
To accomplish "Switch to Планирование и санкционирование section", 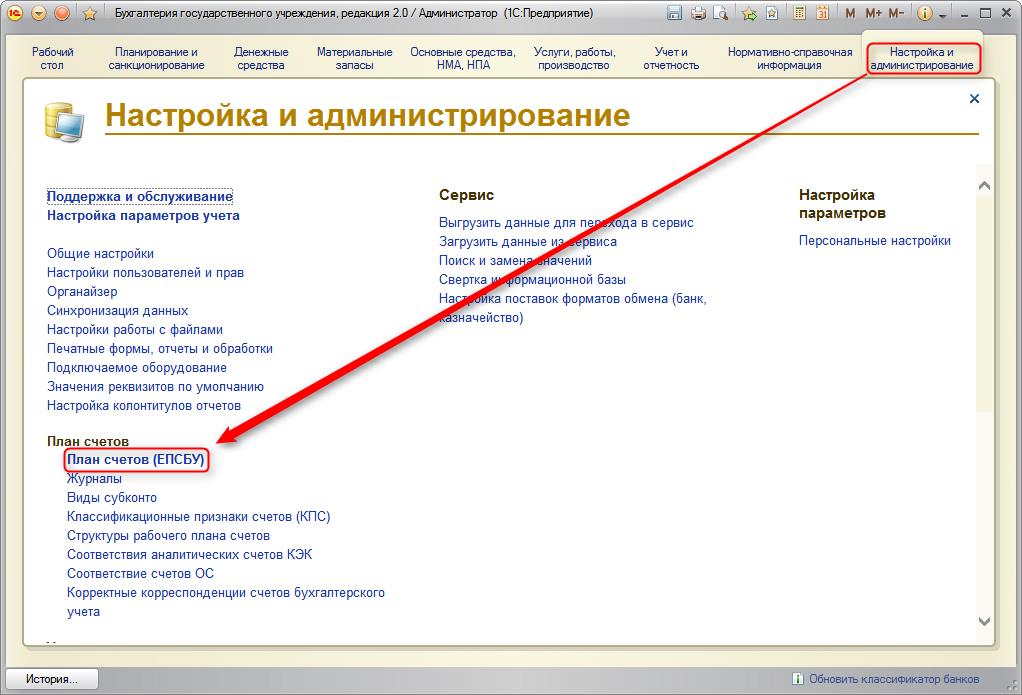I will point(156,59).
